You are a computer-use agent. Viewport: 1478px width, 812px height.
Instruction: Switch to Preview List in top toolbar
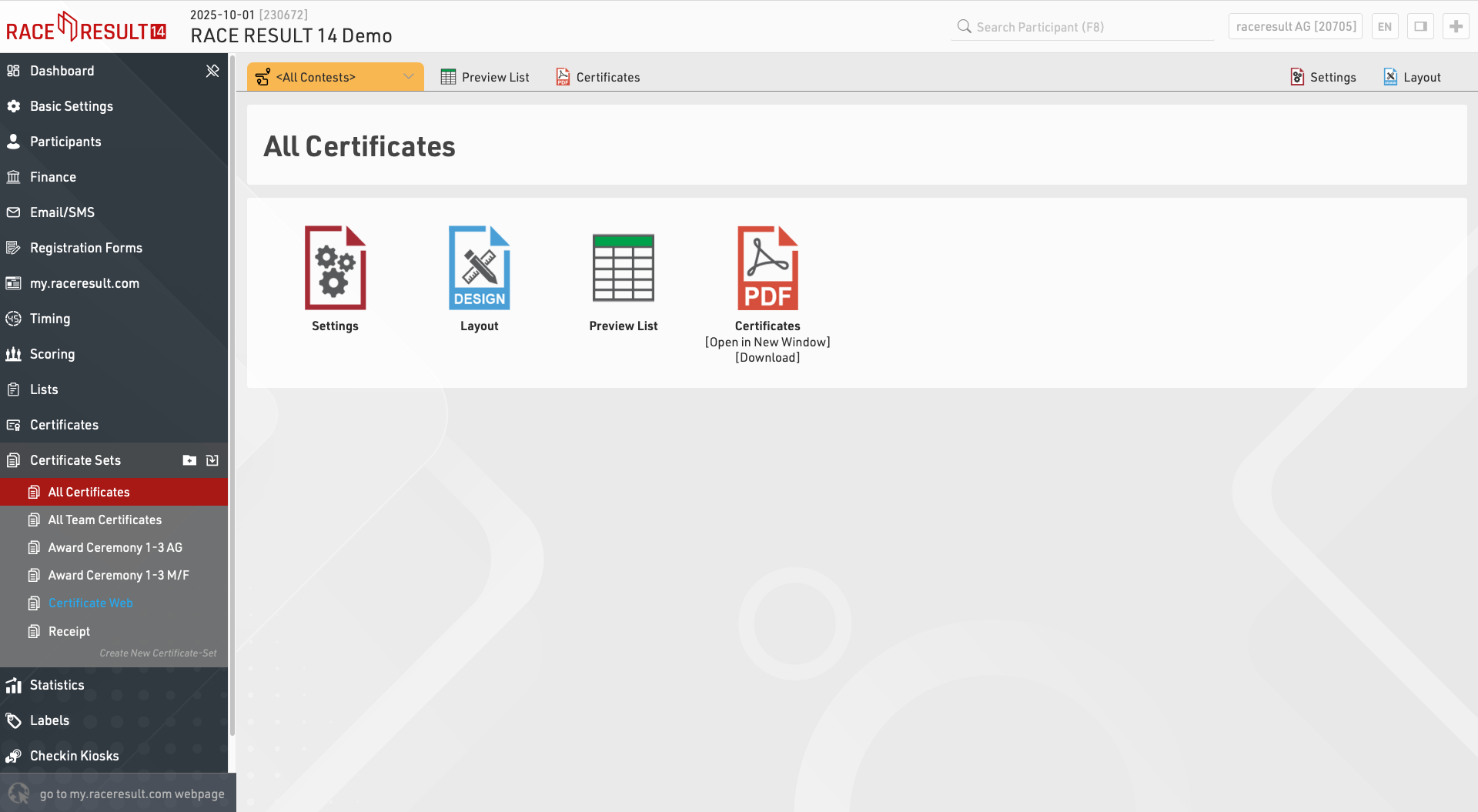coord(485,77)
